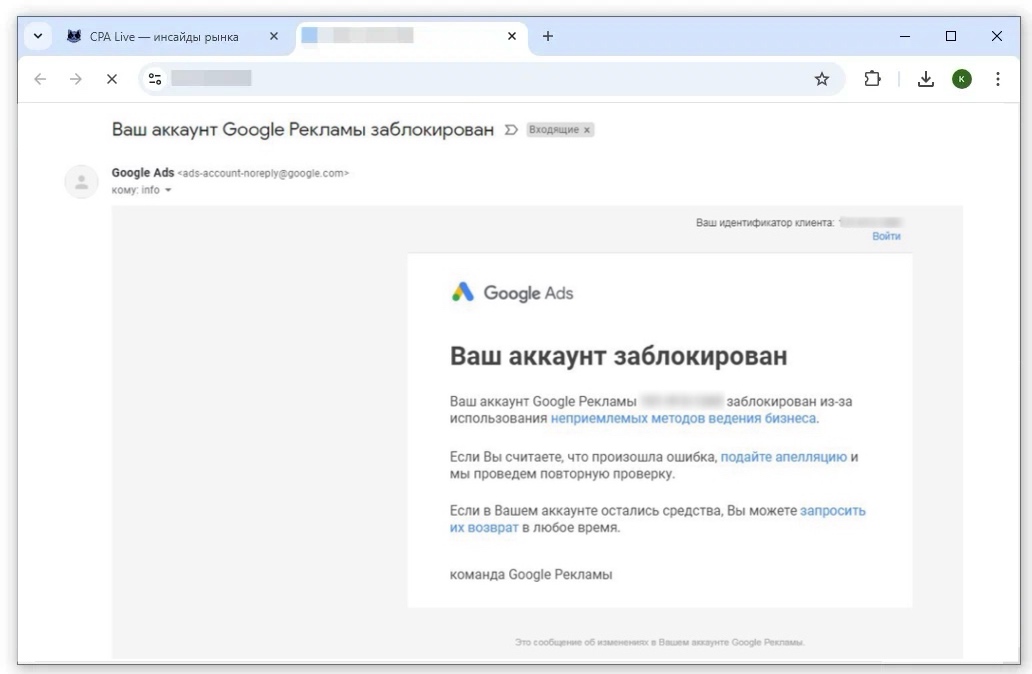Click the Войти link
The width and height of the screenshot is (1032, 674).
(x=886, y=236)
